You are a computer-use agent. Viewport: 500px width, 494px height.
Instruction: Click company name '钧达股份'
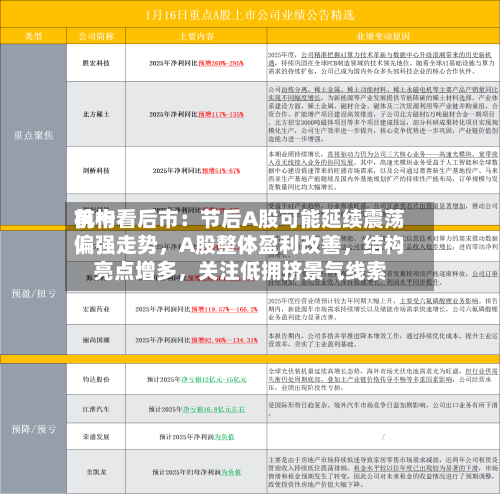pos(96,379)
